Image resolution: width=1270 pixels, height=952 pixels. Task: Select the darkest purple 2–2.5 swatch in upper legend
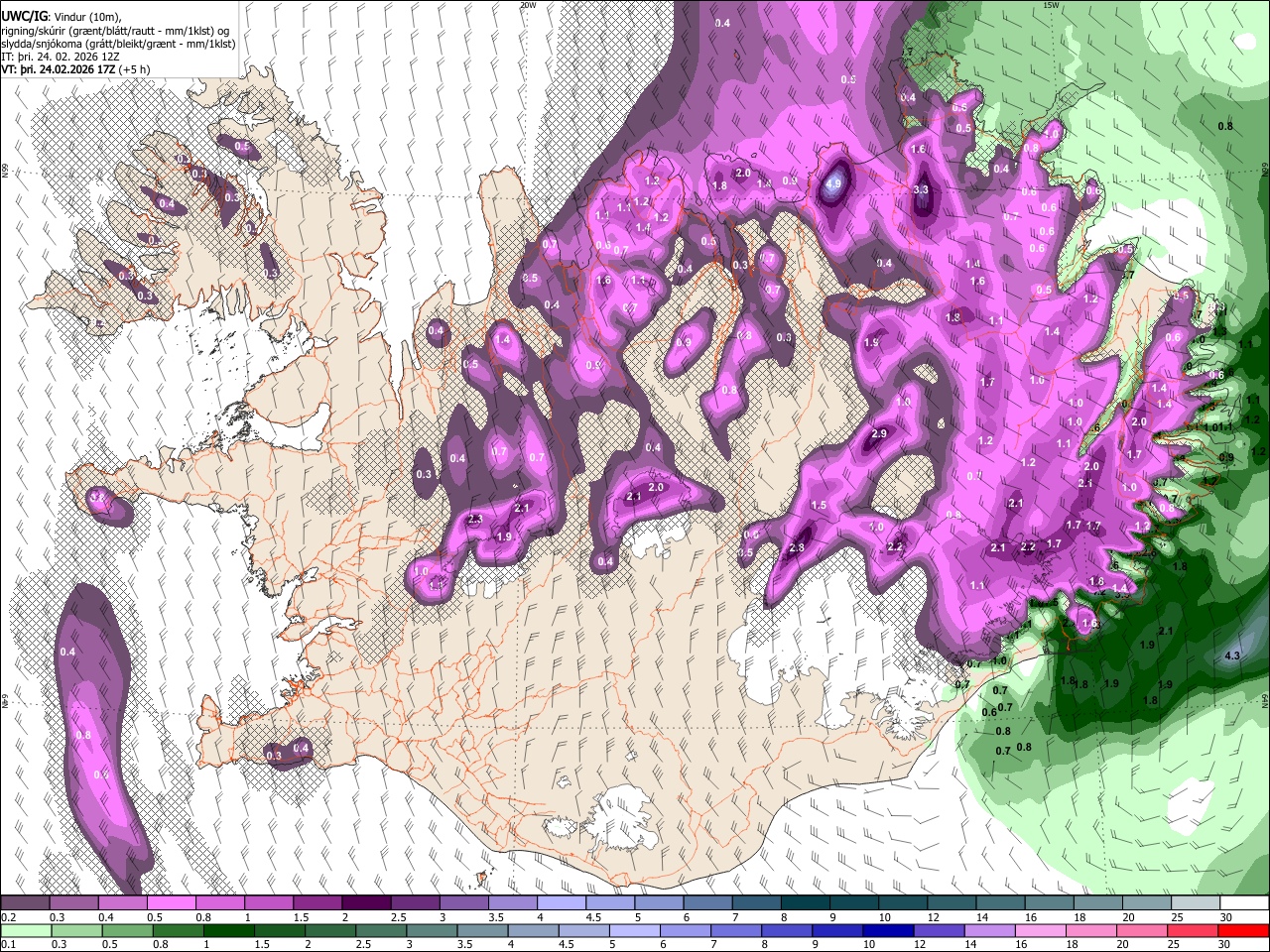pyautogui.click(x=365, y=903)
